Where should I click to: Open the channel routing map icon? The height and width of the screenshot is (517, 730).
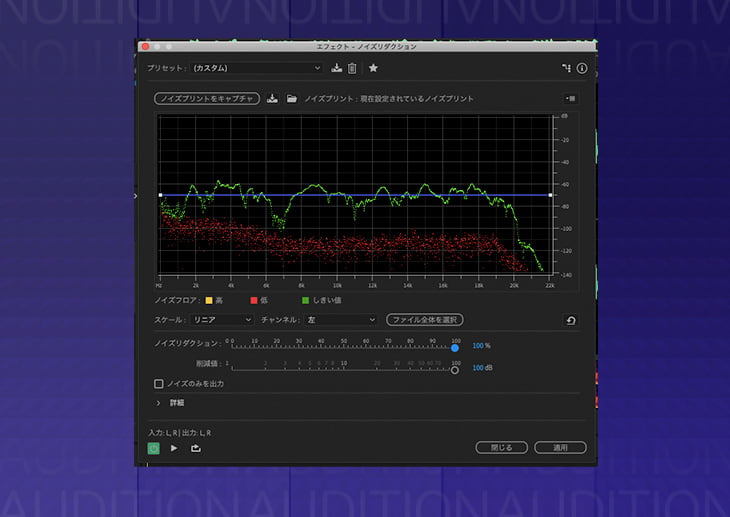[x=565, y=68]
